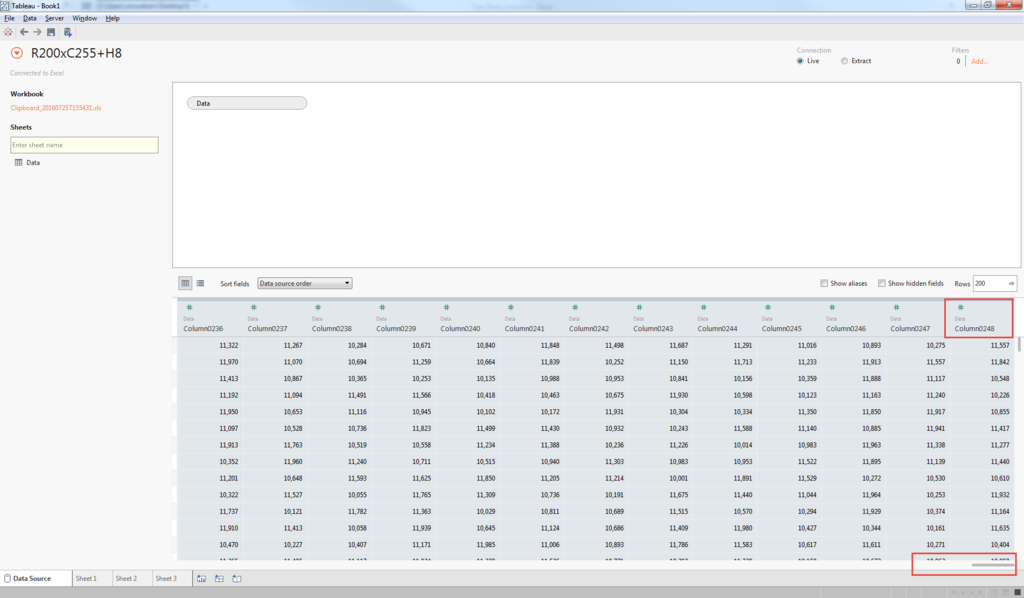Go forward with the toolbar right arrow
Viewport: 1024px width, 598px height.
click(x=37, y=32)
